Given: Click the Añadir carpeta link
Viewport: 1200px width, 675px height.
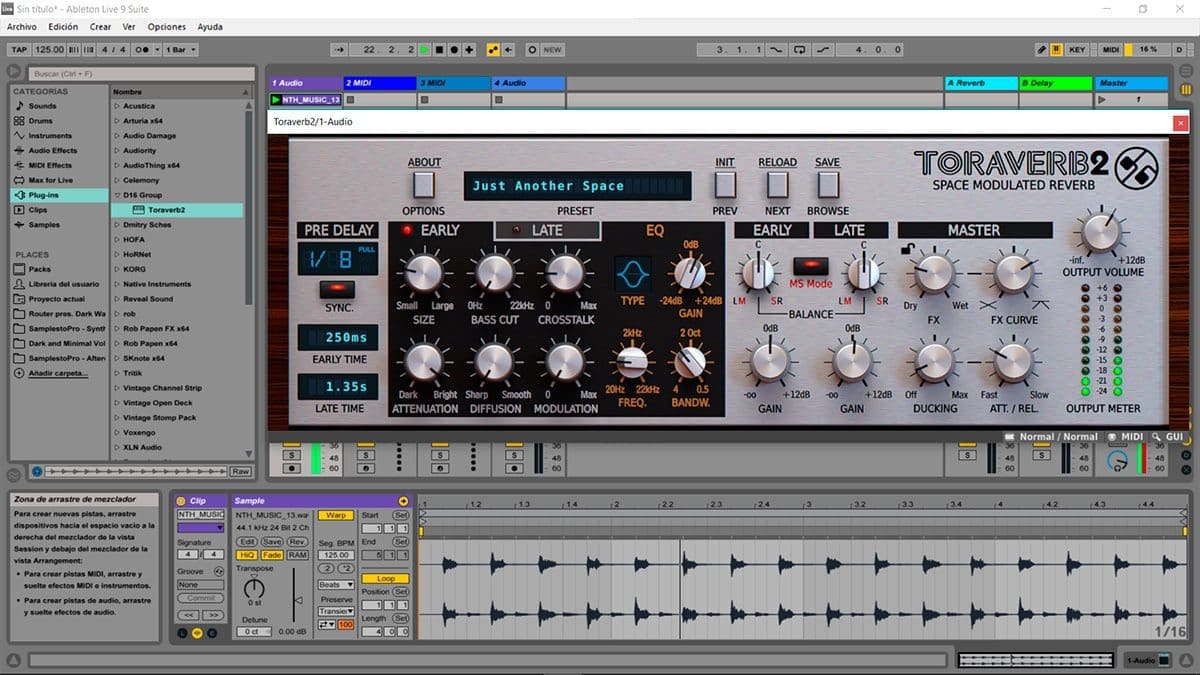Looking at the screenshot, I should coord(58,373).
